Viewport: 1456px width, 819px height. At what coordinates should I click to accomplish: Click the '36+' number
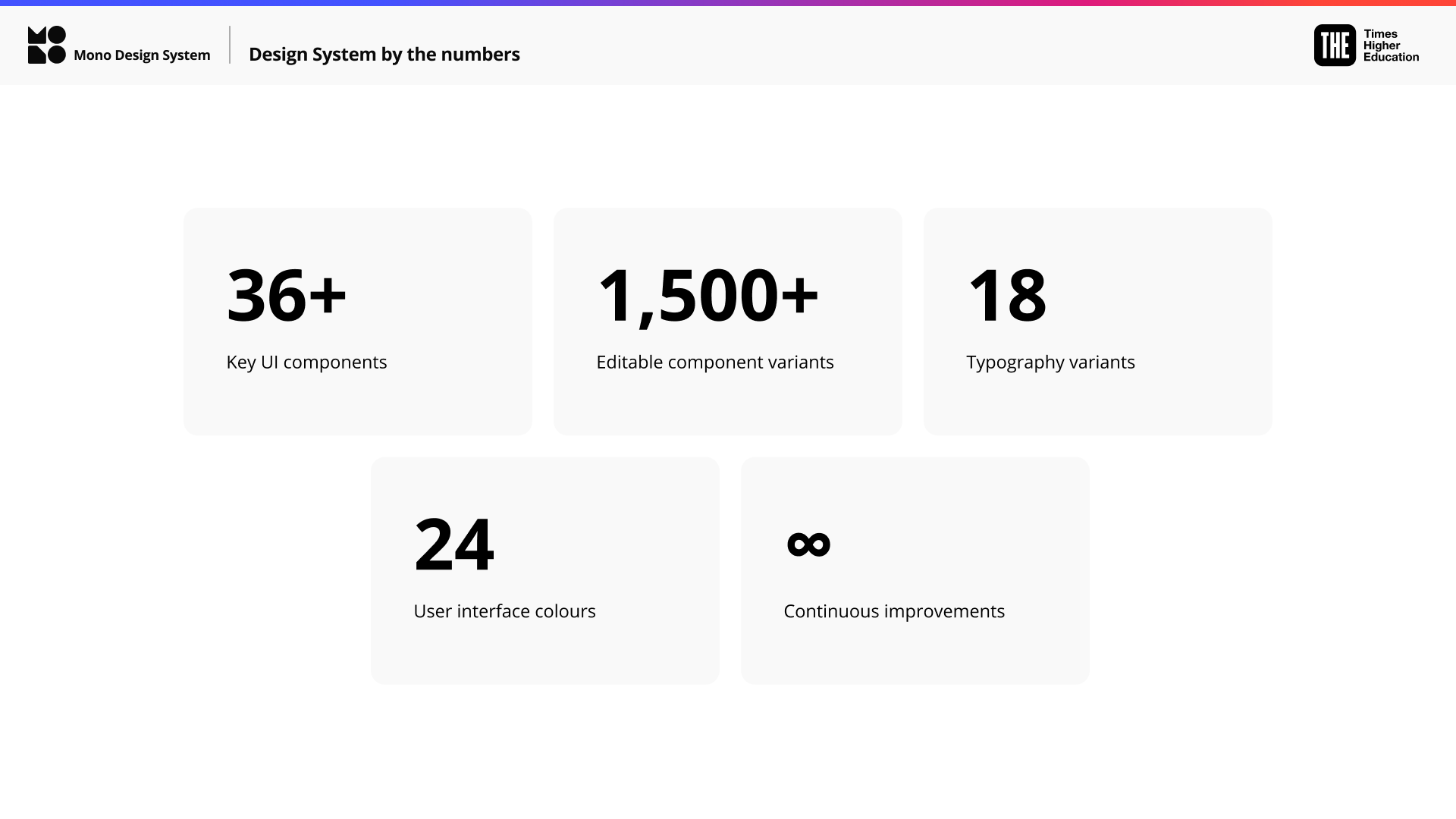pos(287,295)
